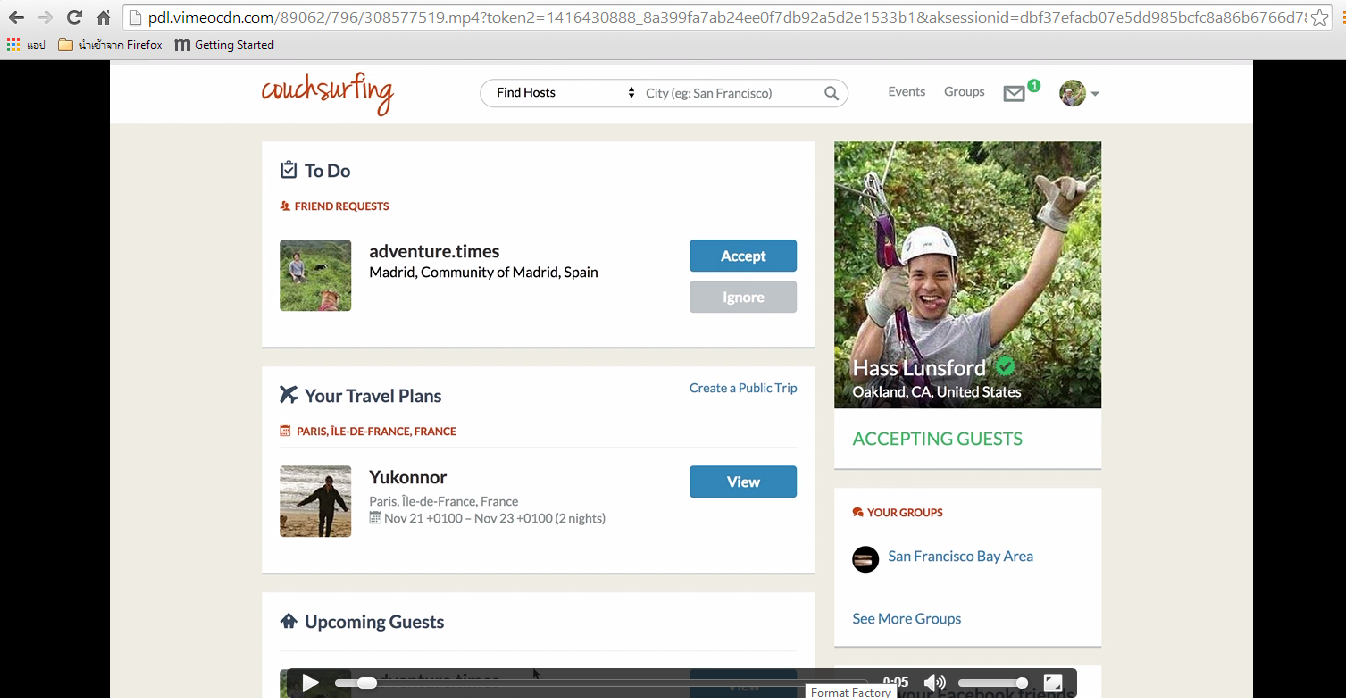Open the inbox envelope icon
This screenshot has width=1346, height=698.
point(1014,94)
